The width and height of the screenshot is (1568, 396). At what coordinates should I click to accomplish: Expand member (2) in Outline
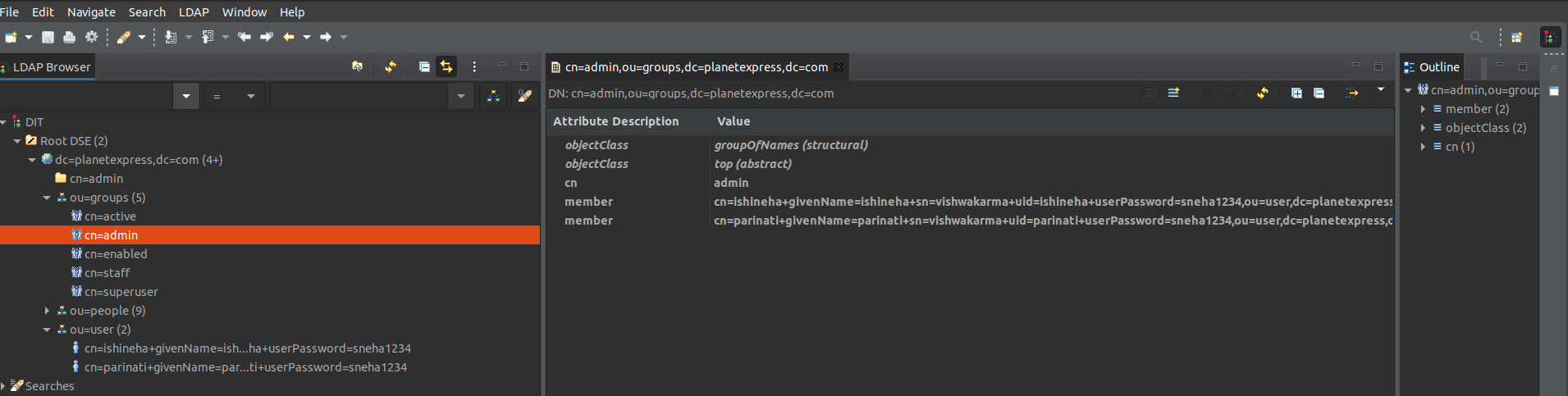click(x=1423, y=109)
